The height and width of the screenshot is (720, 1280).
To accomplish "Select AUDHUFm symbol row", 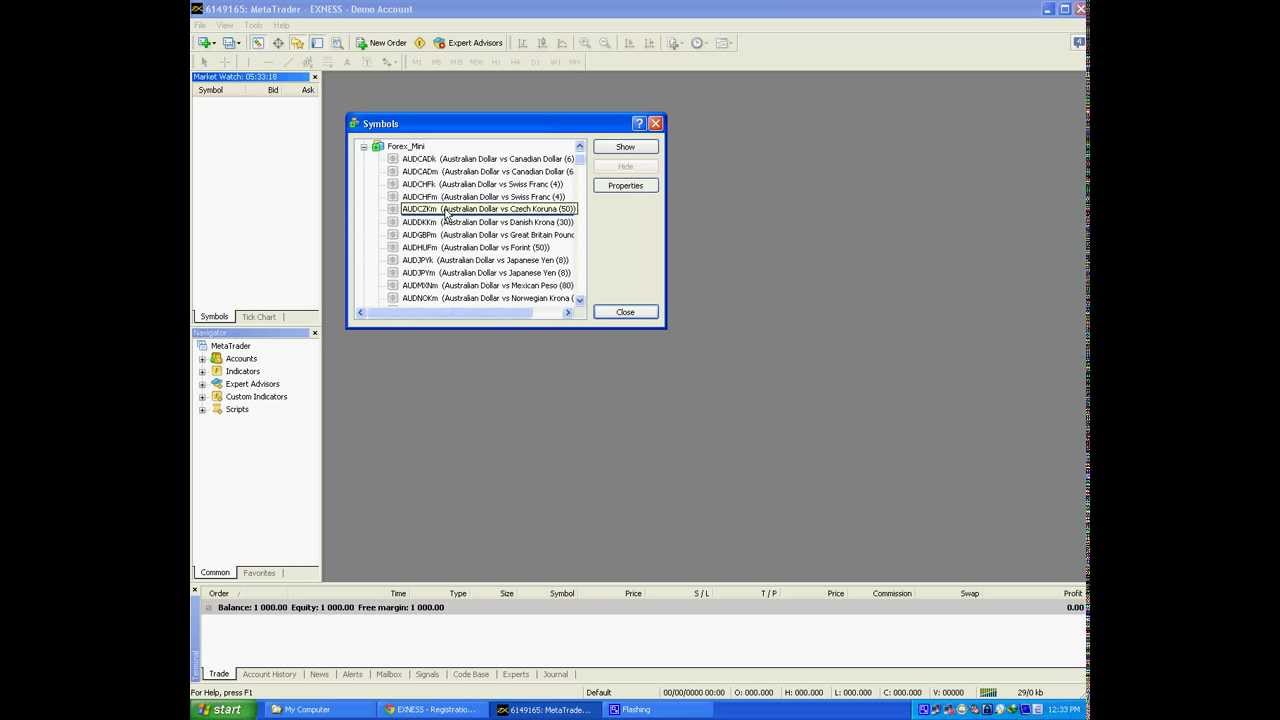I will point(476,247).
